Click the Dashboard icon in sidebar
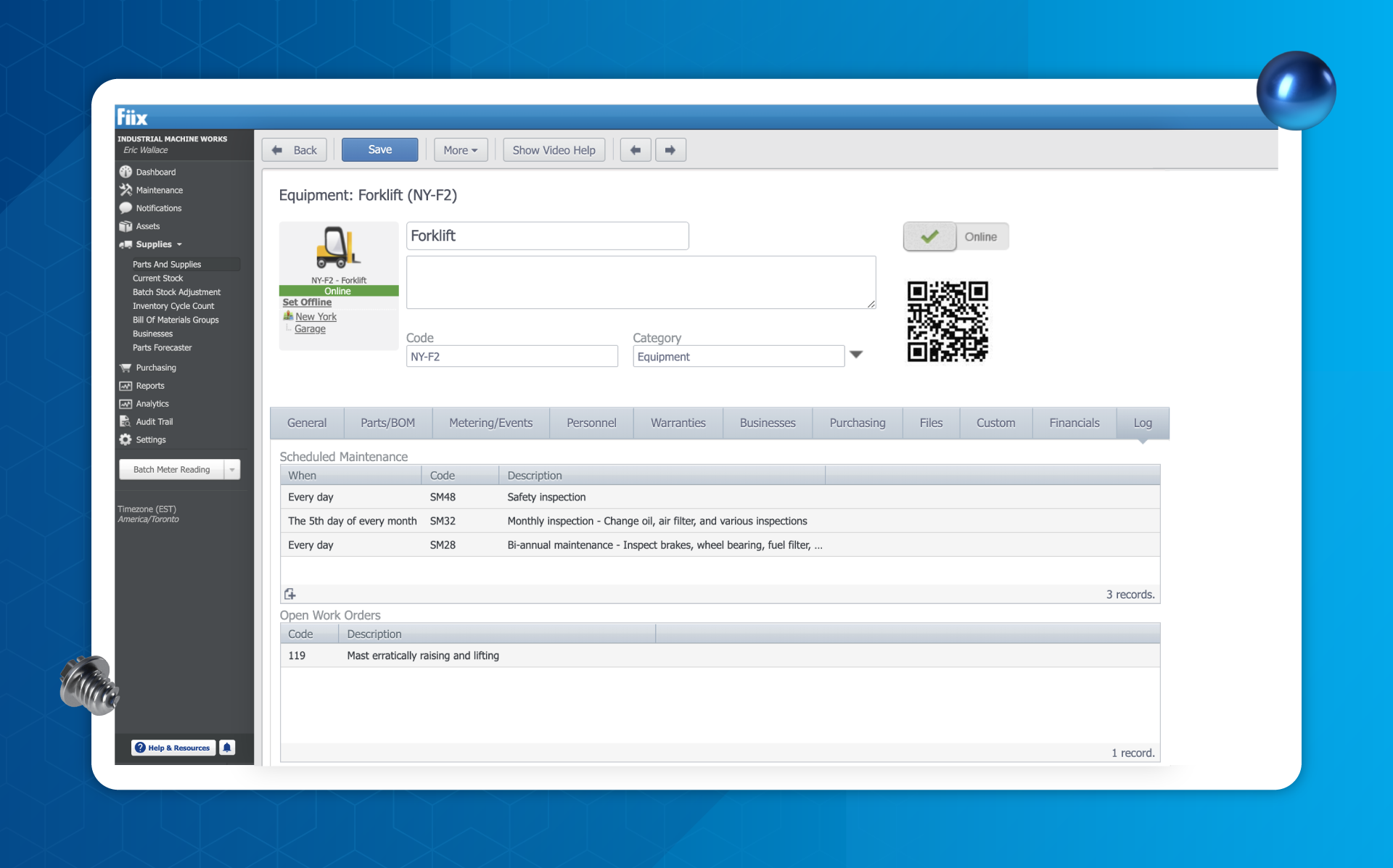The width and height of the screenshot is (1393, 868). 126,172
